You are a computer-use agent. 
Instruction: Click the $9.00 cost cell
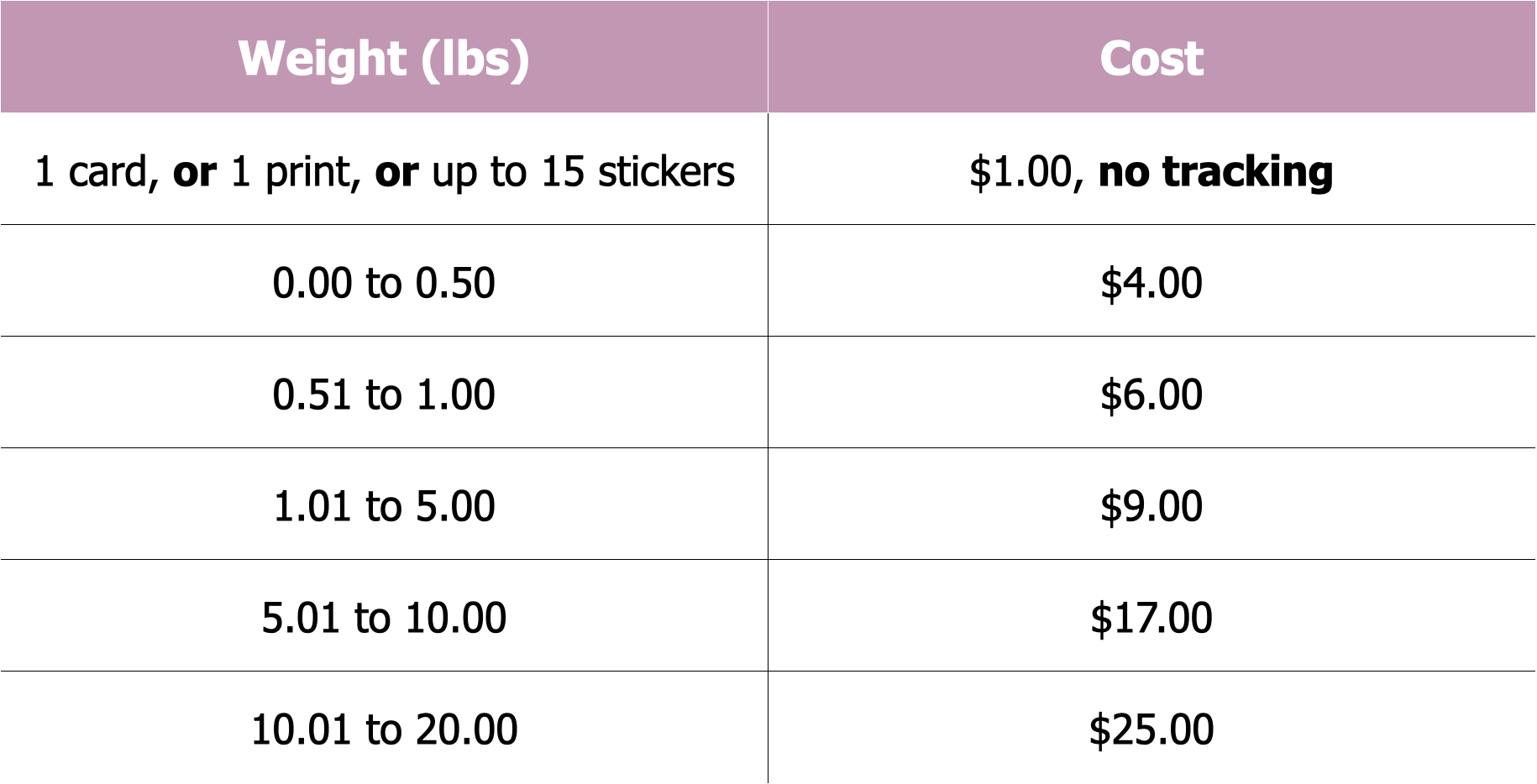pos(1152,504)
